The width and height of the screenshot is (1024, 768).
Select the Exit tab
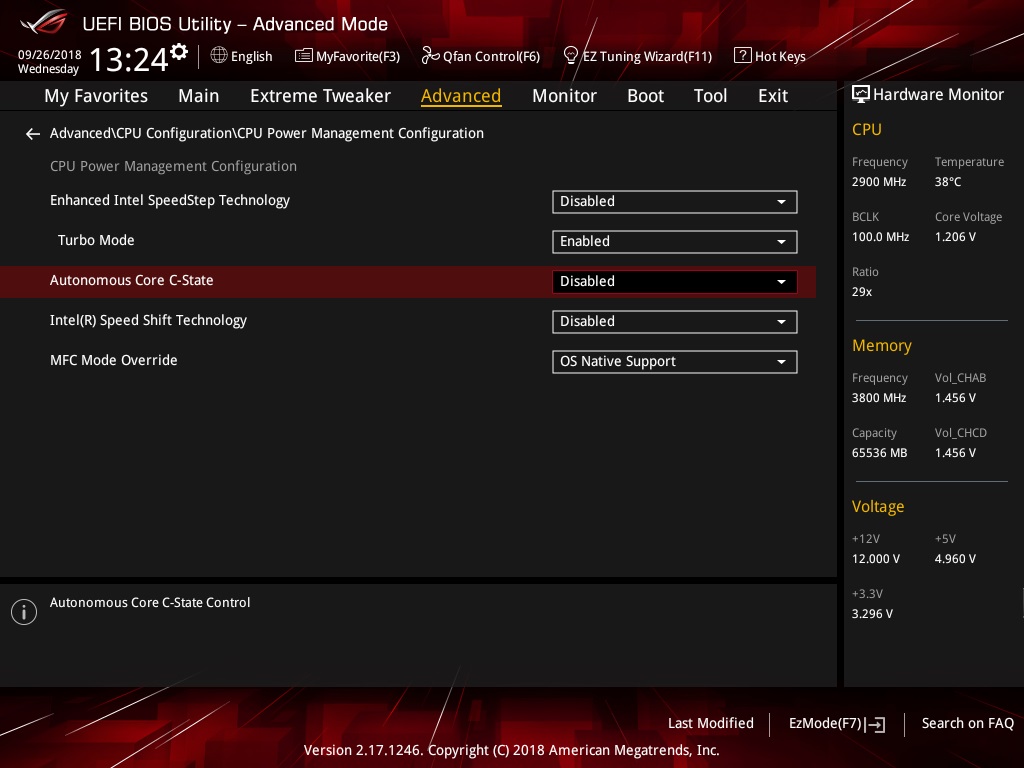pos(773,96)
